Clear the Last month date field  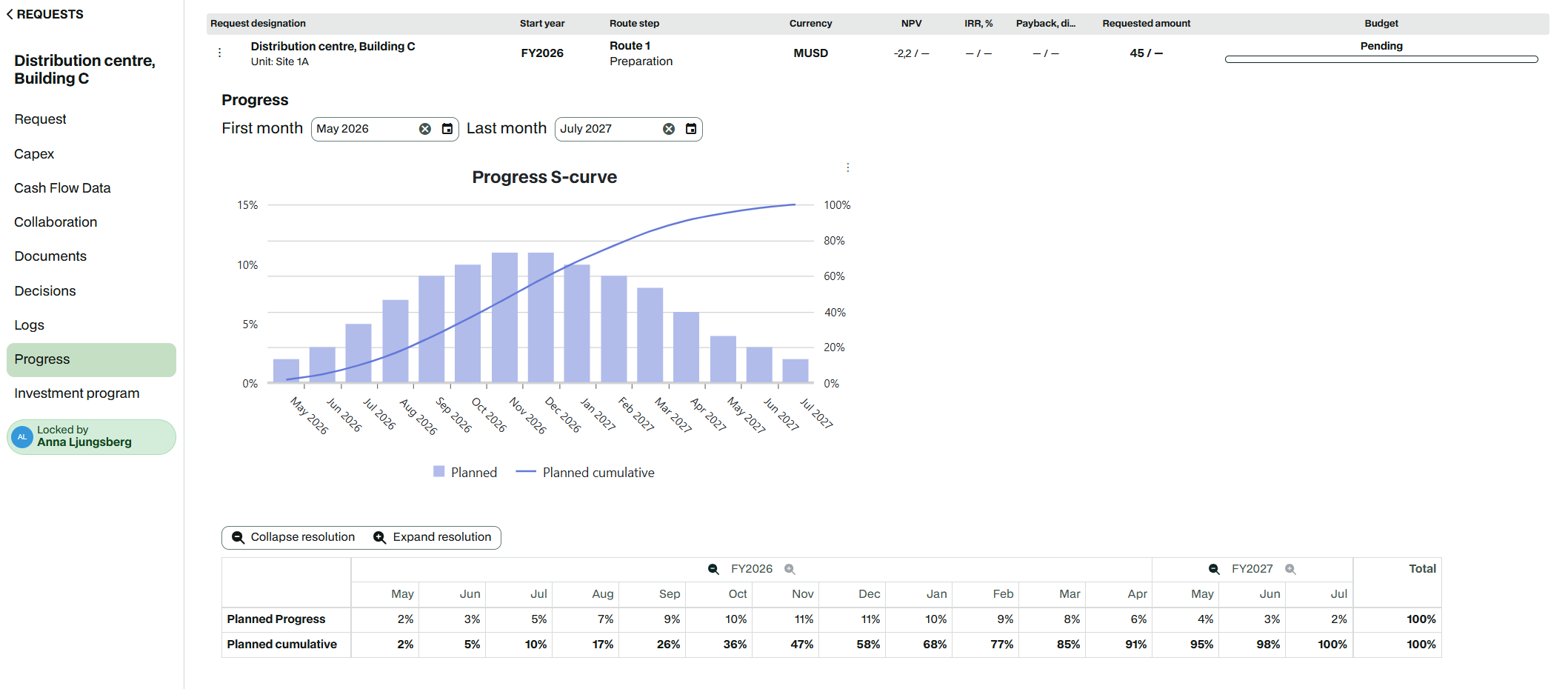tap(669, 129)
